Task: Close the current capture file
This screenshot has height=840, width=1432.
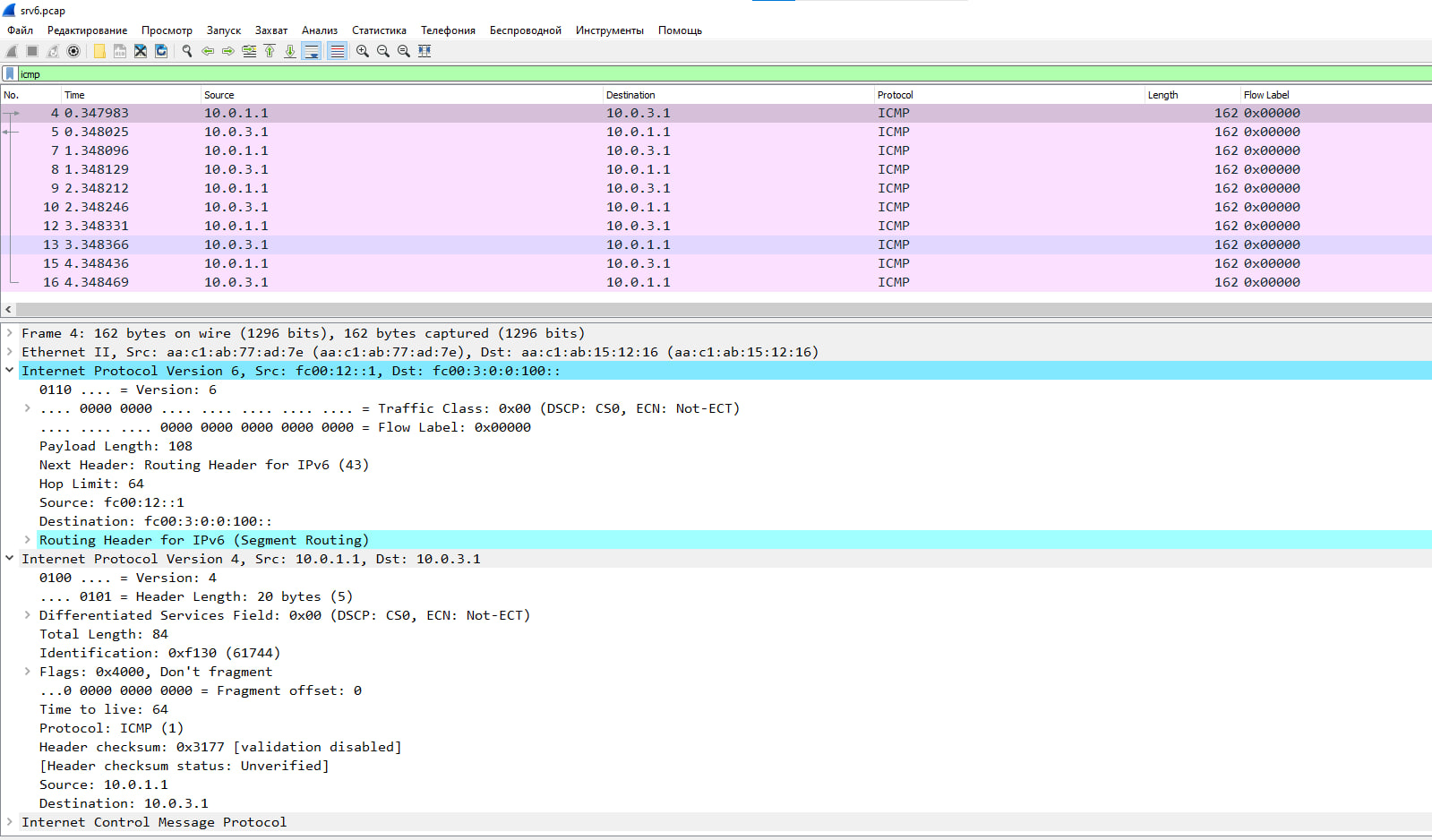Action: 141,51
